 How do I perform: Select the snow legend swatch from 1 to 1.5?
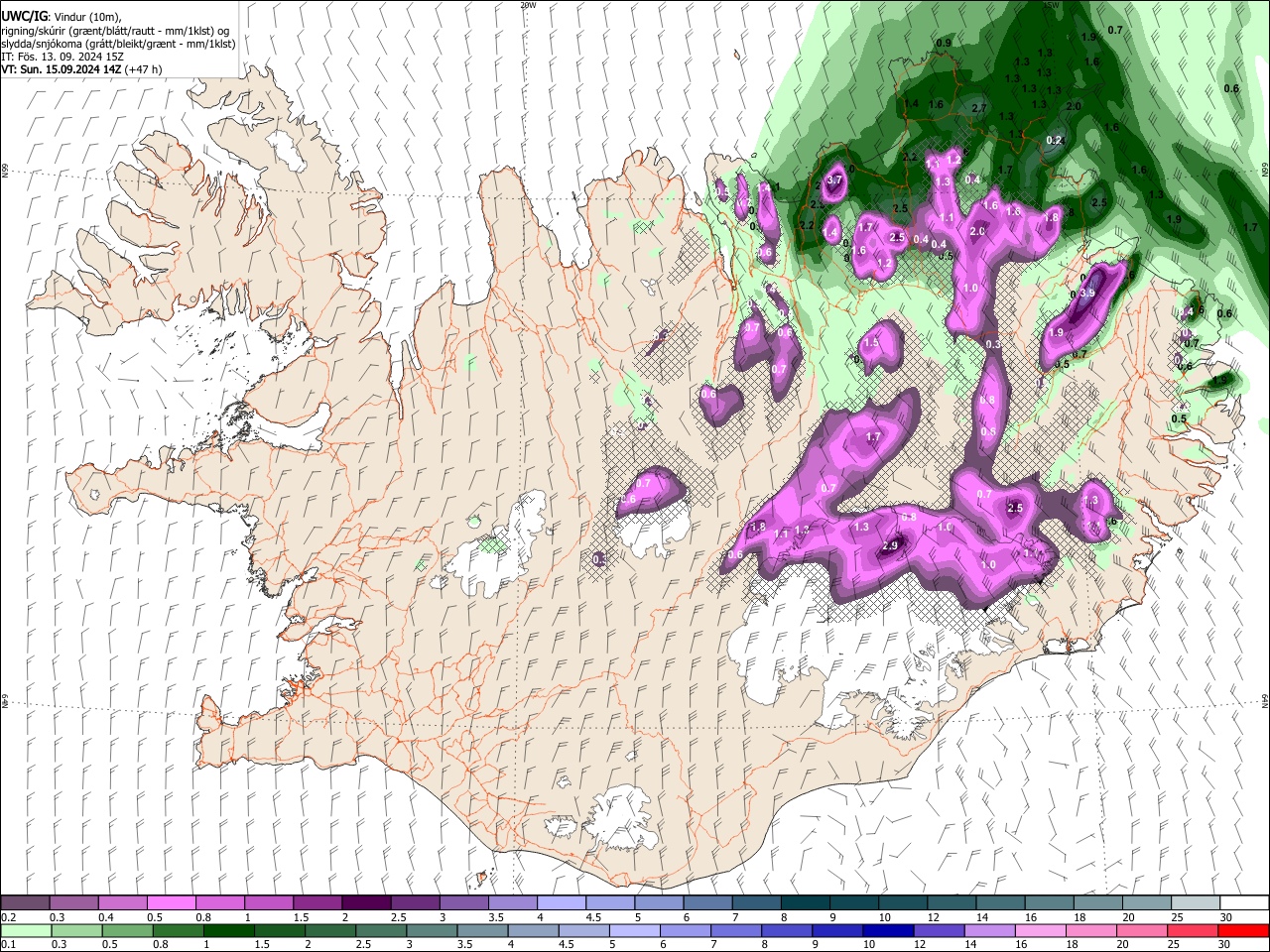coord(269,903)
